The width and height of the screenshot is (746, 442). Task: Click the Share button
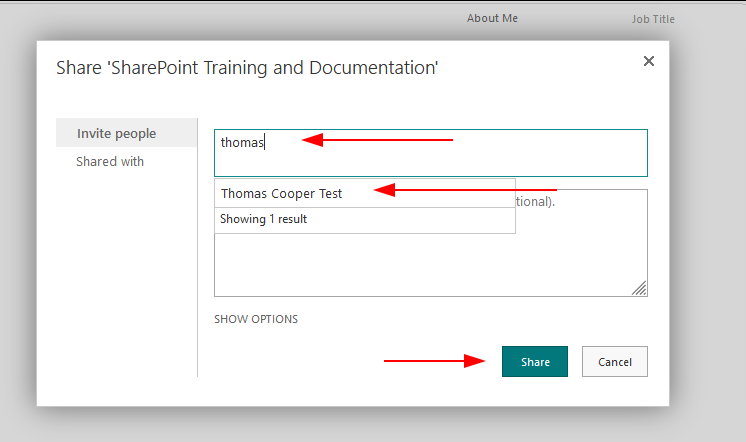[x=535, y=362]
